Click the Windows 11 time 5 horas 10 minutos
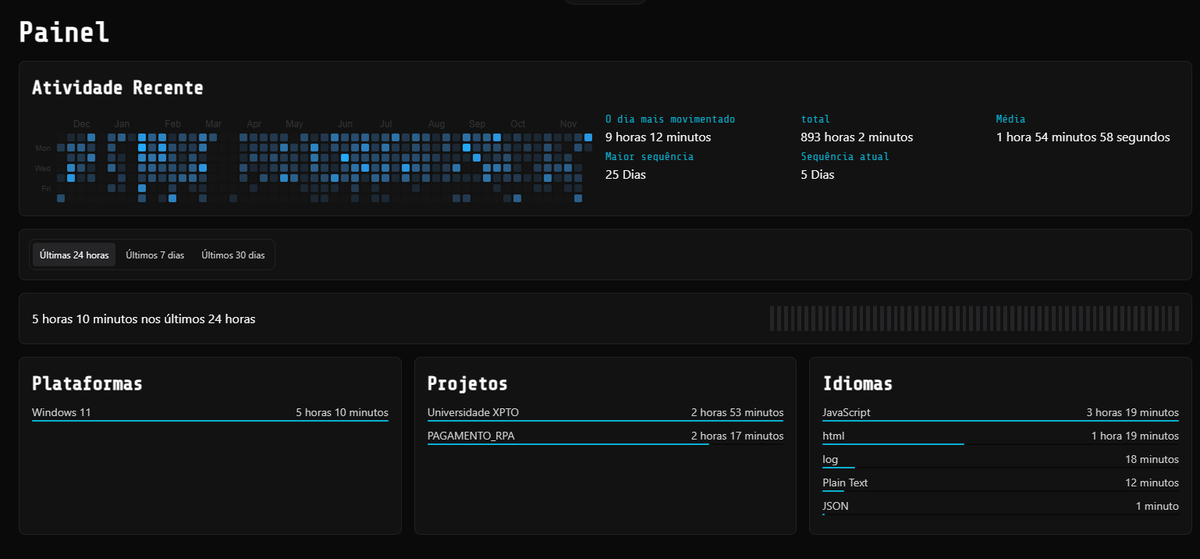 click(342, 412)
